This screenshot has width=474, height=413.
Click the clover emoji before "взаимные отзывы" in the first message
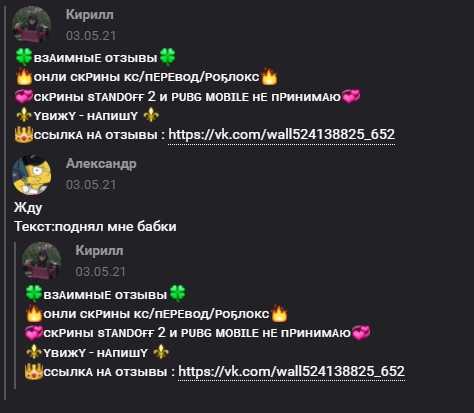click(24, 57)
